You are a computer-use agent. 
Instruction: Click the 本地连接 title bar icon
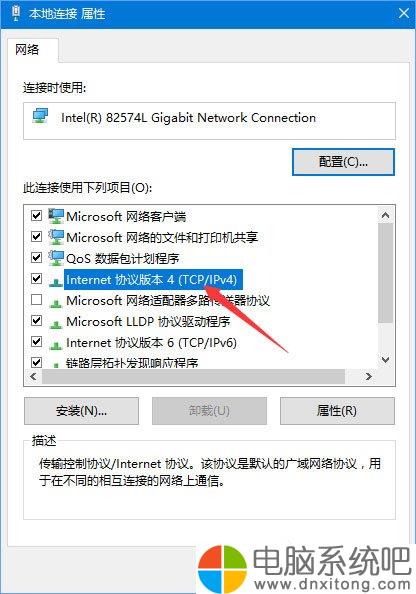(16, 13)
